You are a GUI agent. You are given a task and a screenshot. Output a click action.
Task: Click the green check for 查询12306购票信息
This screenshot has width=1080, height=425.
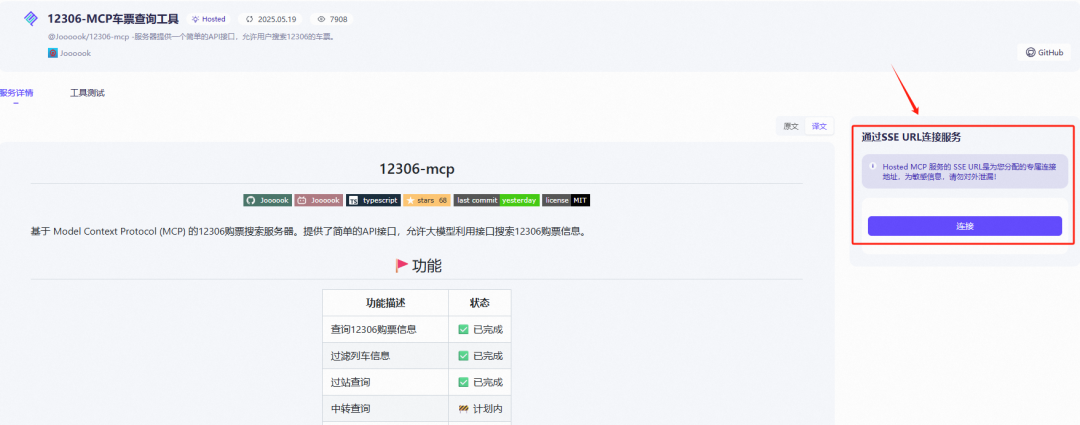tap(464, 329)
